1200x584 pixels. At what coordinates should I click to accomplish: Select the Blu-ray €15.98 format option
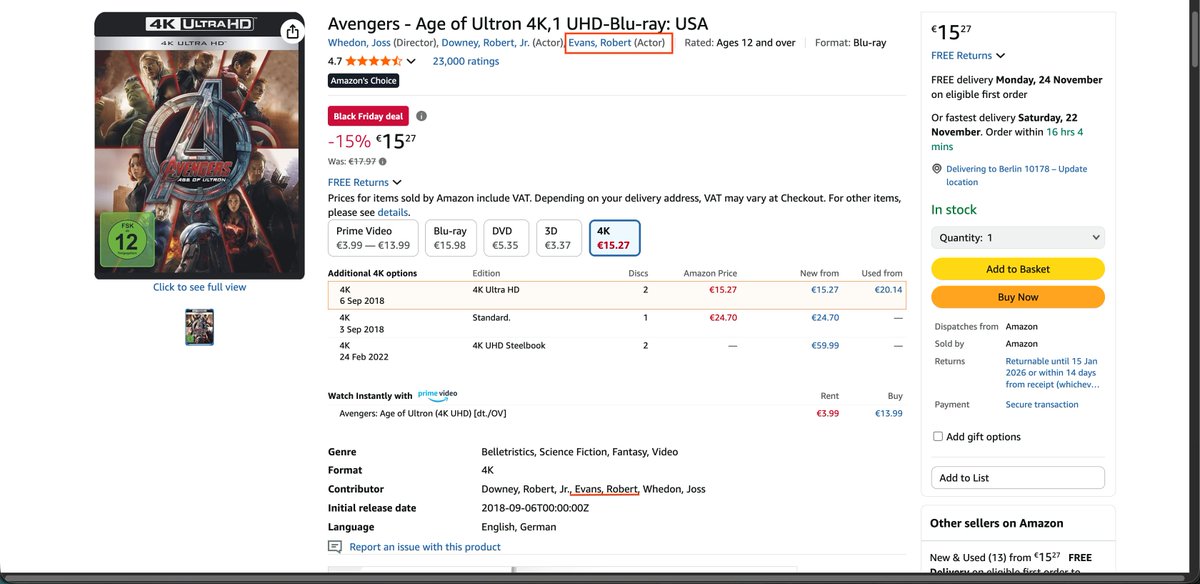pyautogui.click(x=450, y=238)
